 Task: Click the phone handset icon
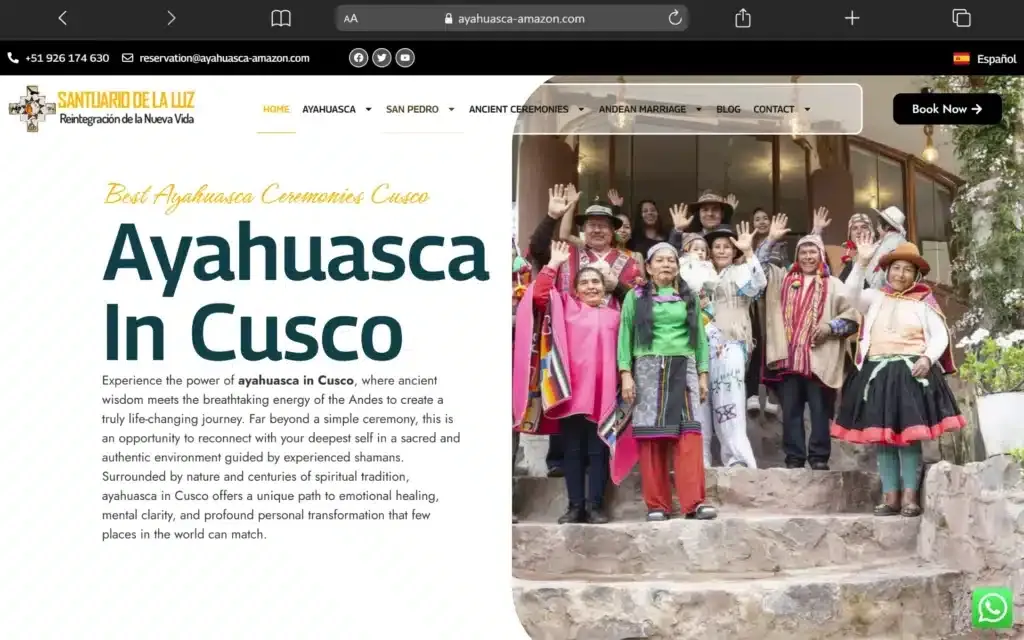point(13,57)
